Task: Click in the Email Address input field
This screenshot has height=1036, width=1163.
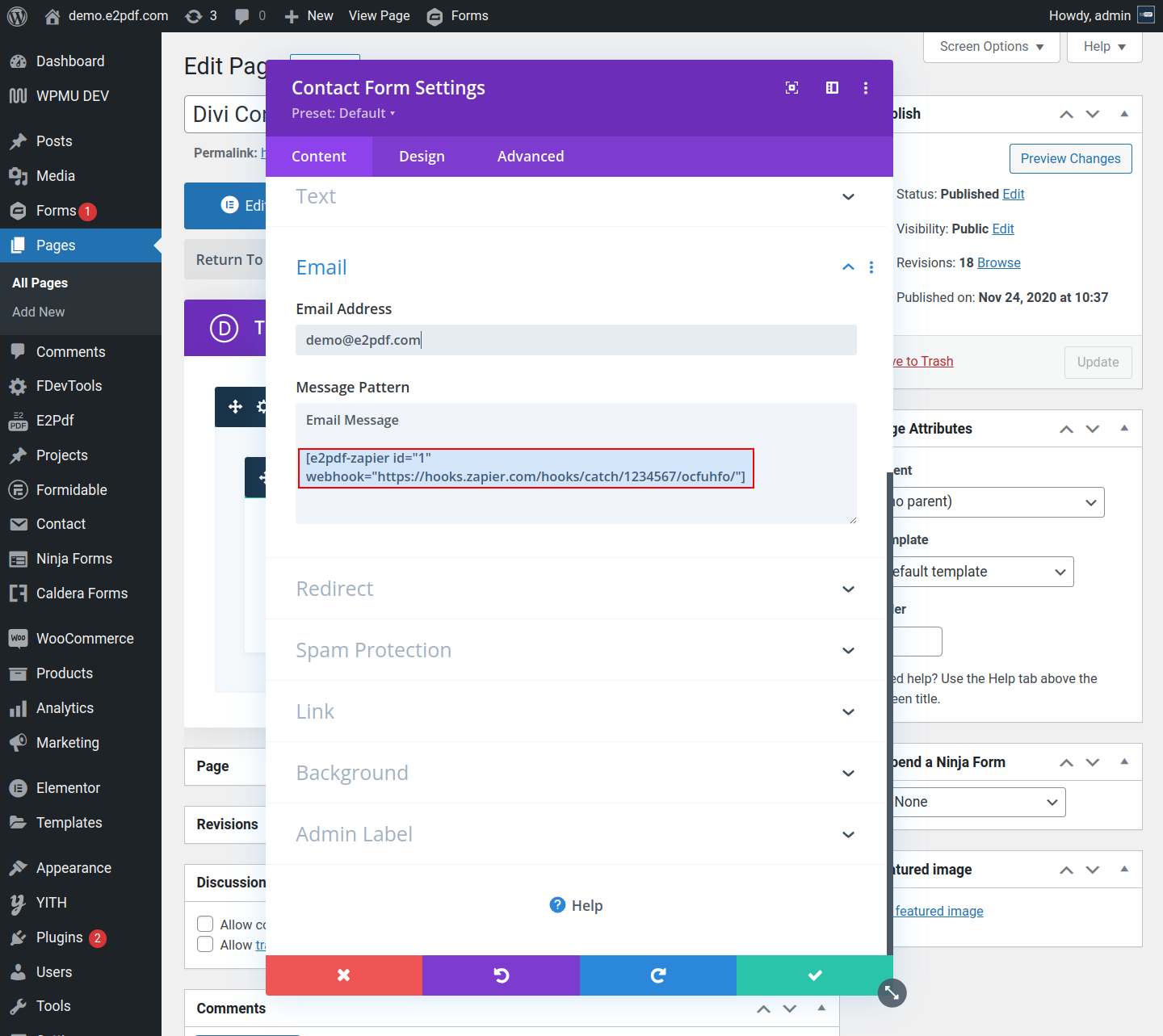Action: [x=576, y=340]
